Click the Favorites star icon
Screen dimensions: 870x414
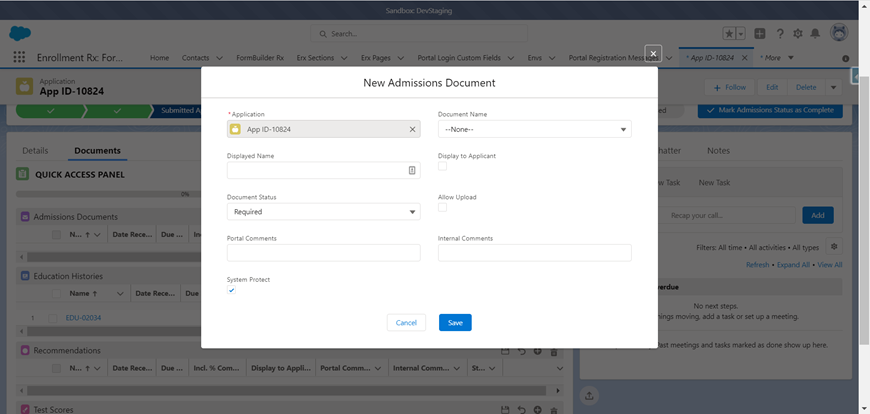[729, 33]
